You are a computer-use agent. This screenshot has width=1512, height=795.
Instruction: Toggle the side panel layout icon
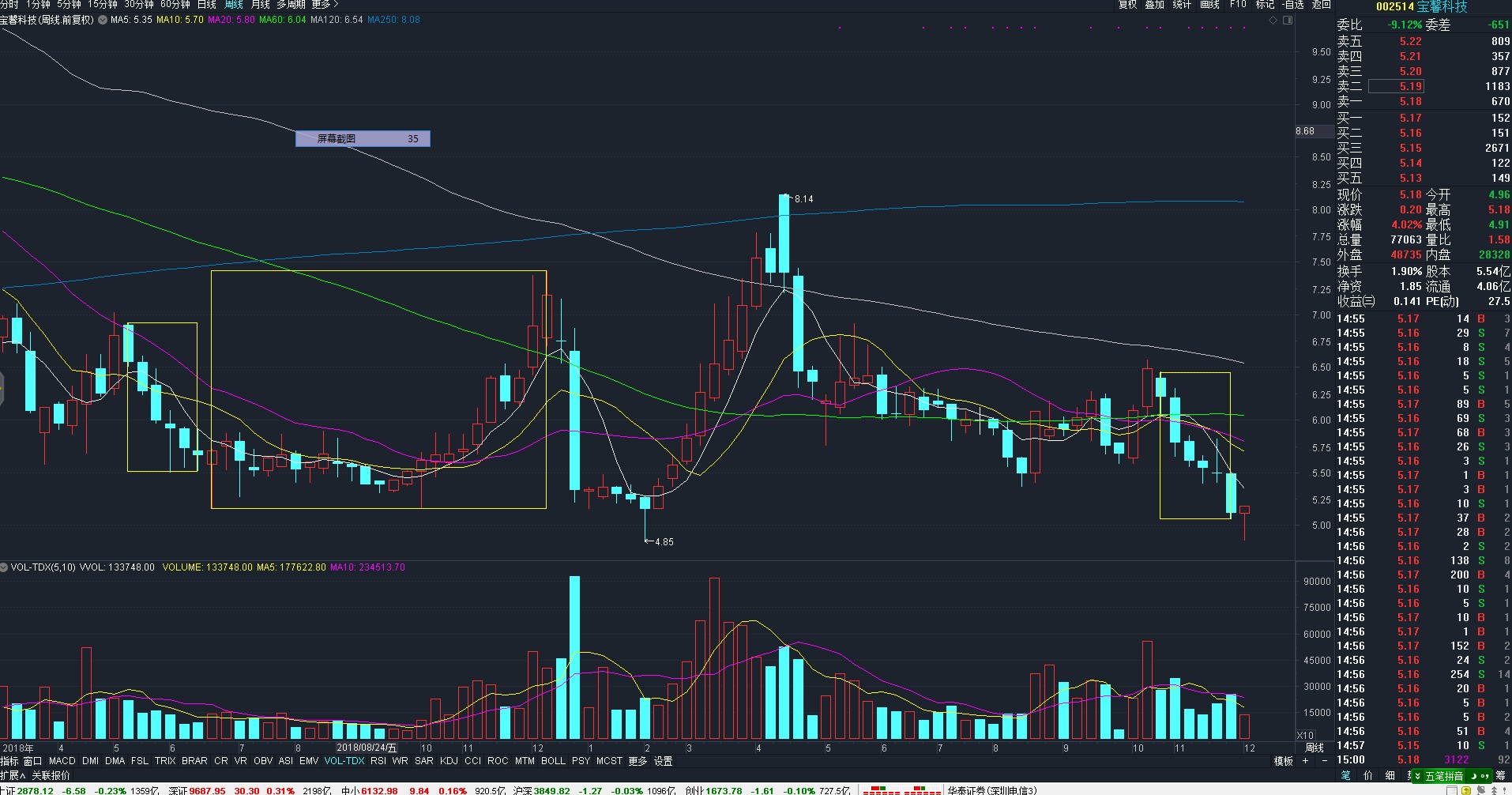point(1288,20)
